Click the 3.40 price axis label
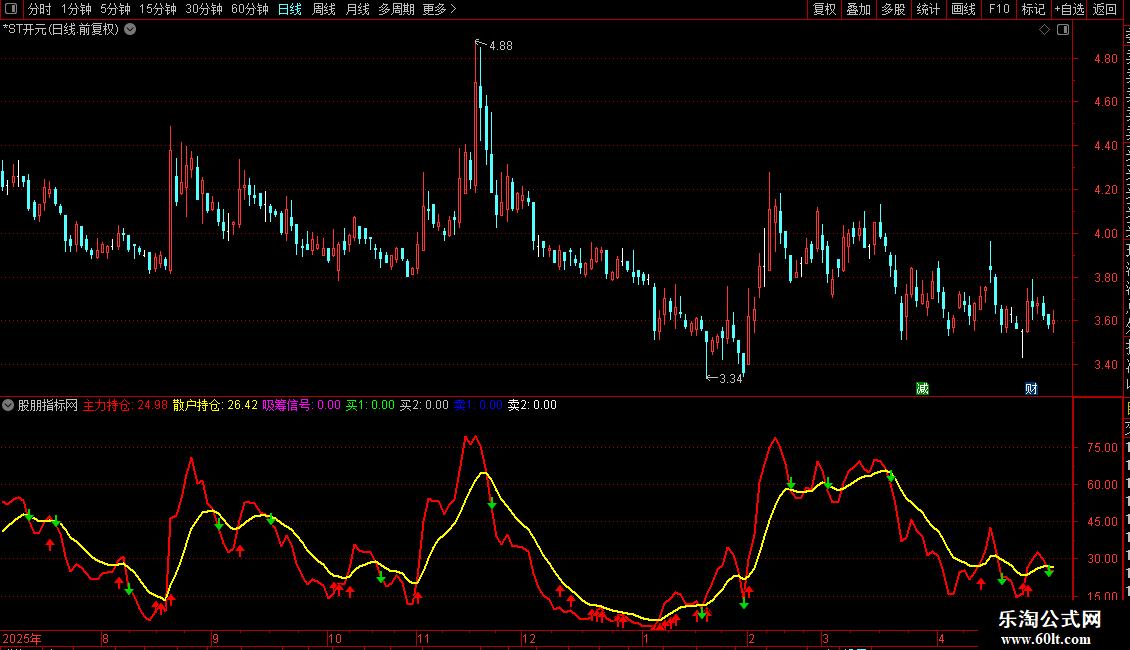Screen dimensions: 1130x650 (1105, 365)
